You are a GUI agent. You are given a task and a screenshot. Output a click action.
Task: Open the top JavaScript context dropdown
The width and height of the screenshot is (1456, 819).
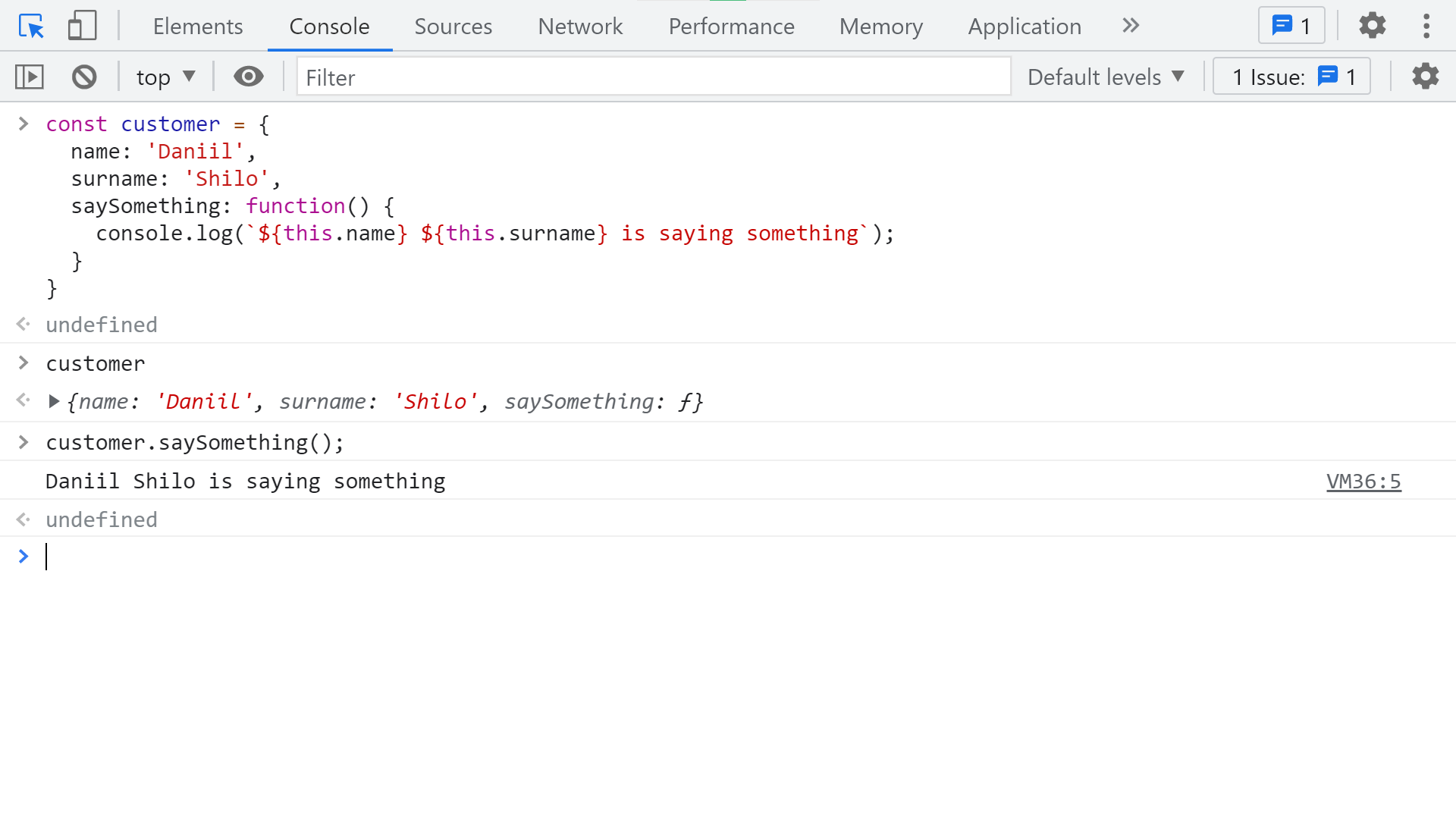(x=165, y=77)
